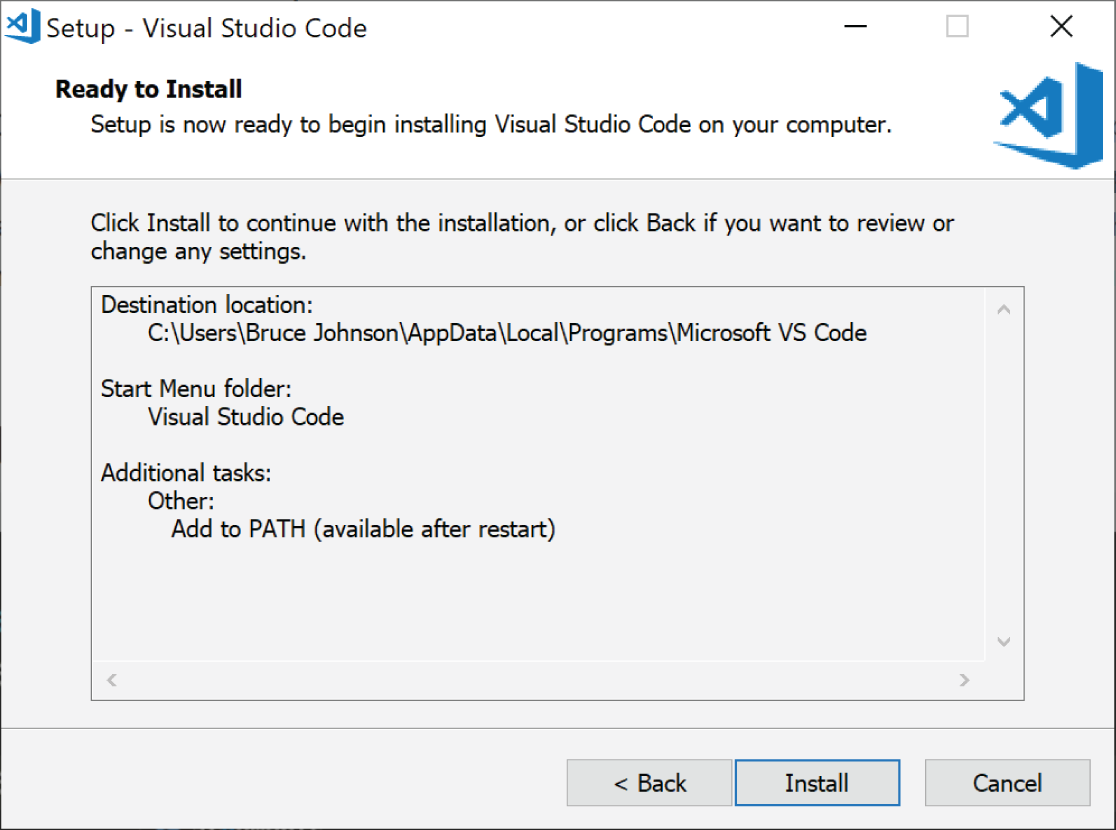Viewport: 1116px width, 830px height.
Task: Click the summary box scroll-right arrow
Action: click(964, 680)
